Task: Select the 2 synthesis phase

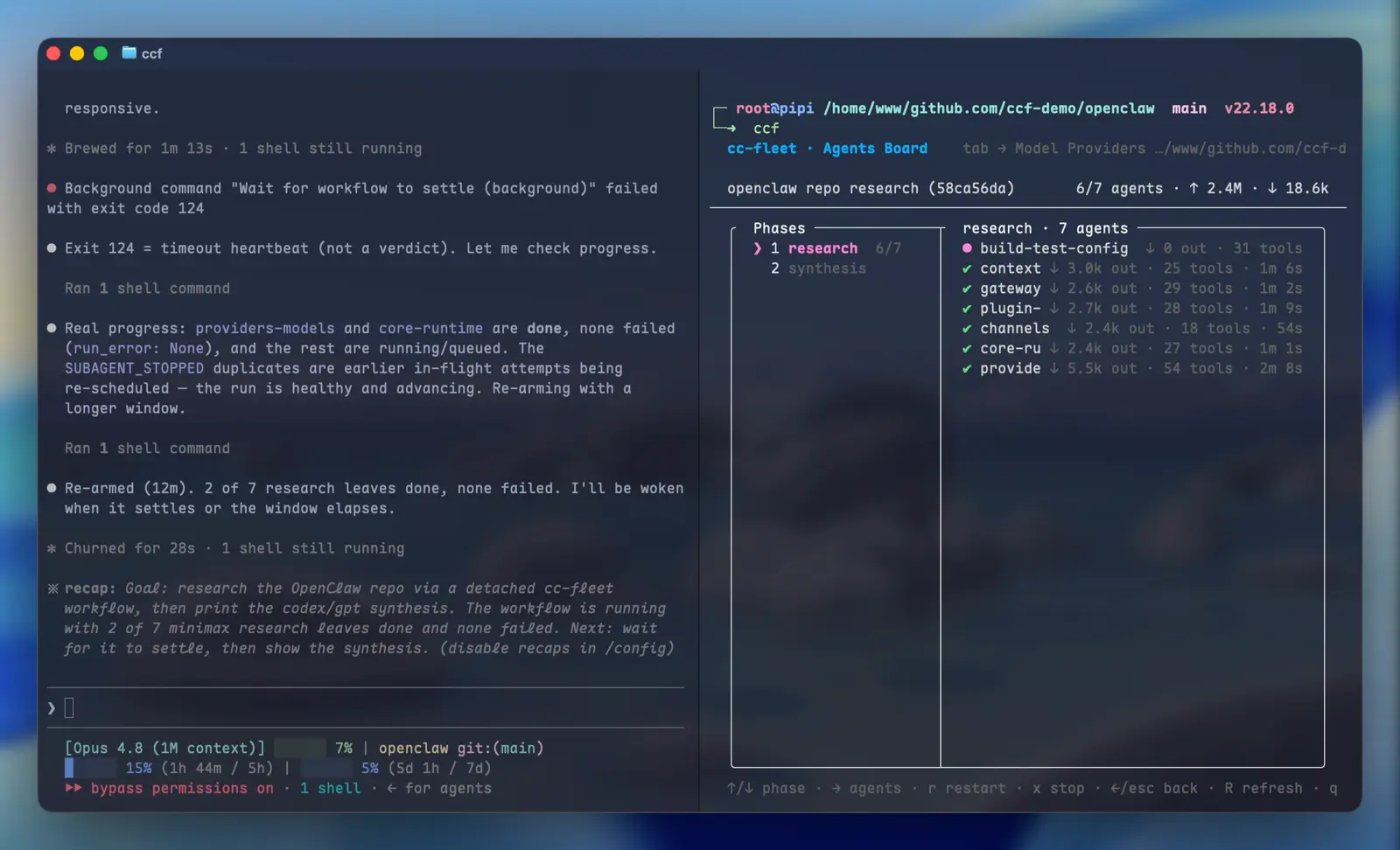Action: pos(818,268)
